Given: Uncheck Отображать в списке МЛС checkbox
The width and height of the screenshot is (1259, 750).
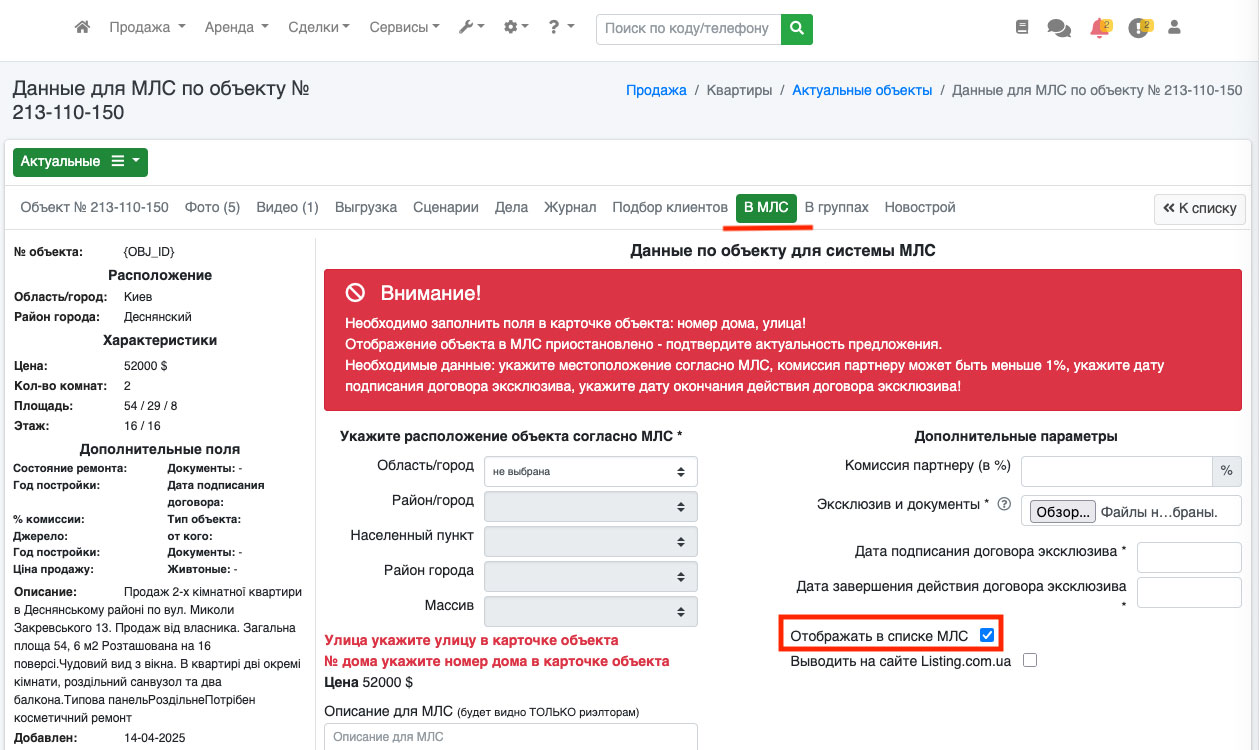Looking at the screenshot, I should click(987, 635).
